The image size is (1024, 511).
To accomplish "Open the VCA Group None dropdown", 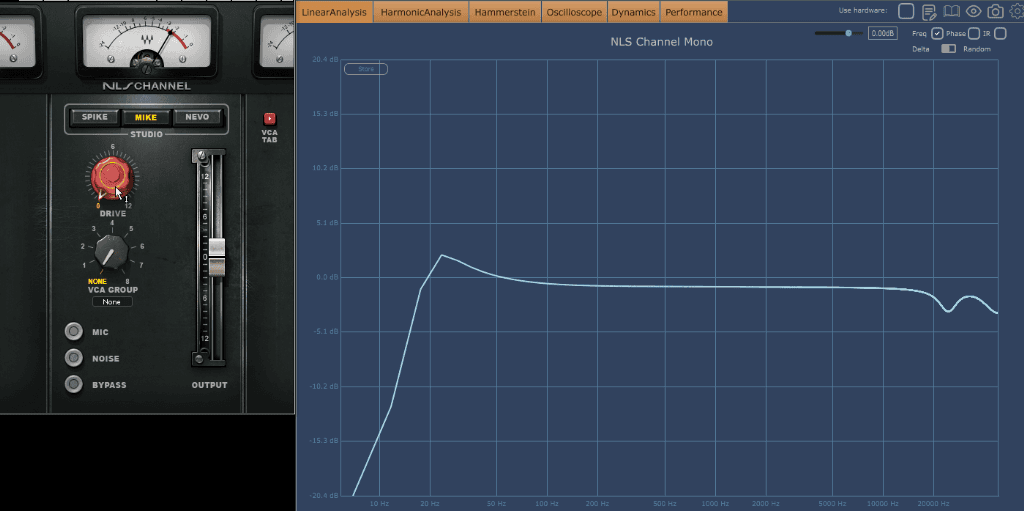I will pyautogui.click(x=112, y=302).
